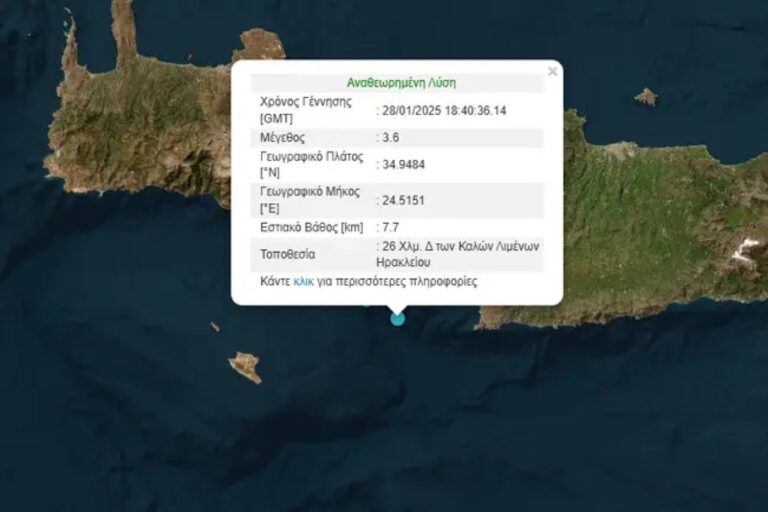768x512 pixels.
Task: Click the 'Εστιακό Βάθος [km]' label
Action: pyautogui.click(x=312, y=227)
